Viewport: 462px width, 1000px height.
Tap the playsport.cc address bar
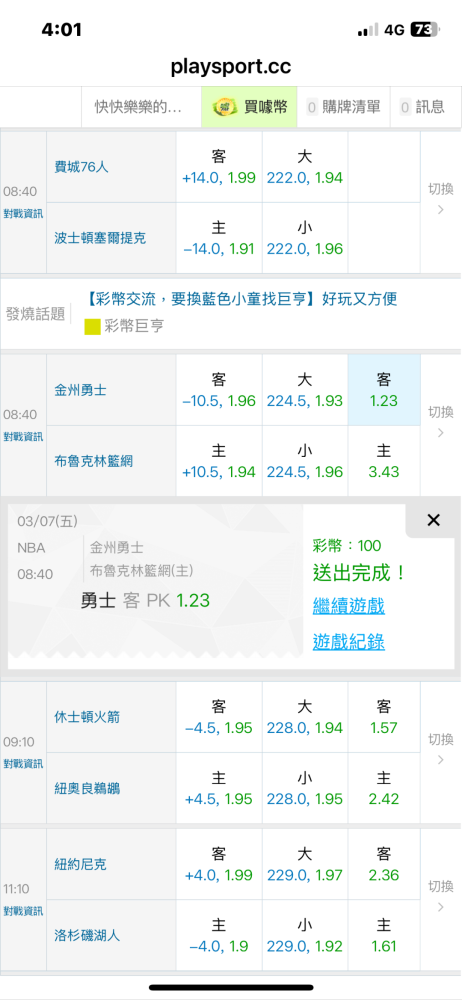click(x=231, y=66)
